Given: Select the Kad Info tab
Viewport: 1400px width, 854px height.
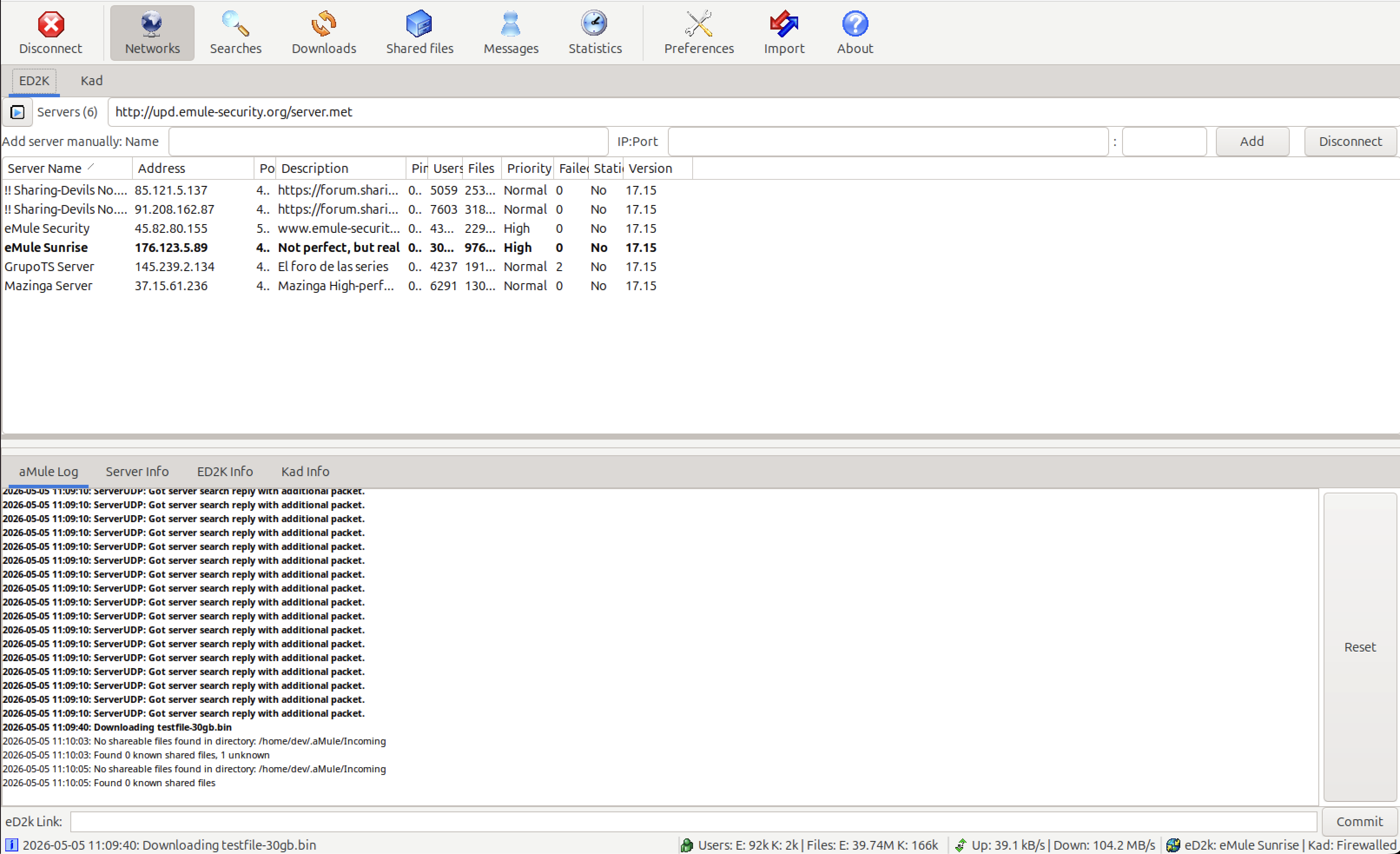Looking at the screenshot, I should [x=305, y=471].
